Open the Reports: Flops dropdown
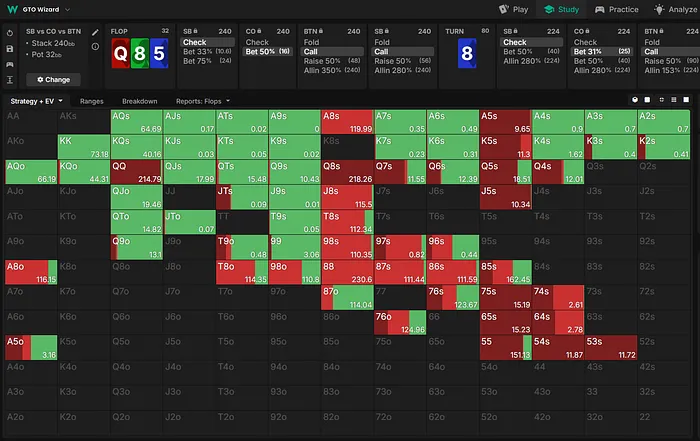The image size is (700, 441). coord(203,101)
